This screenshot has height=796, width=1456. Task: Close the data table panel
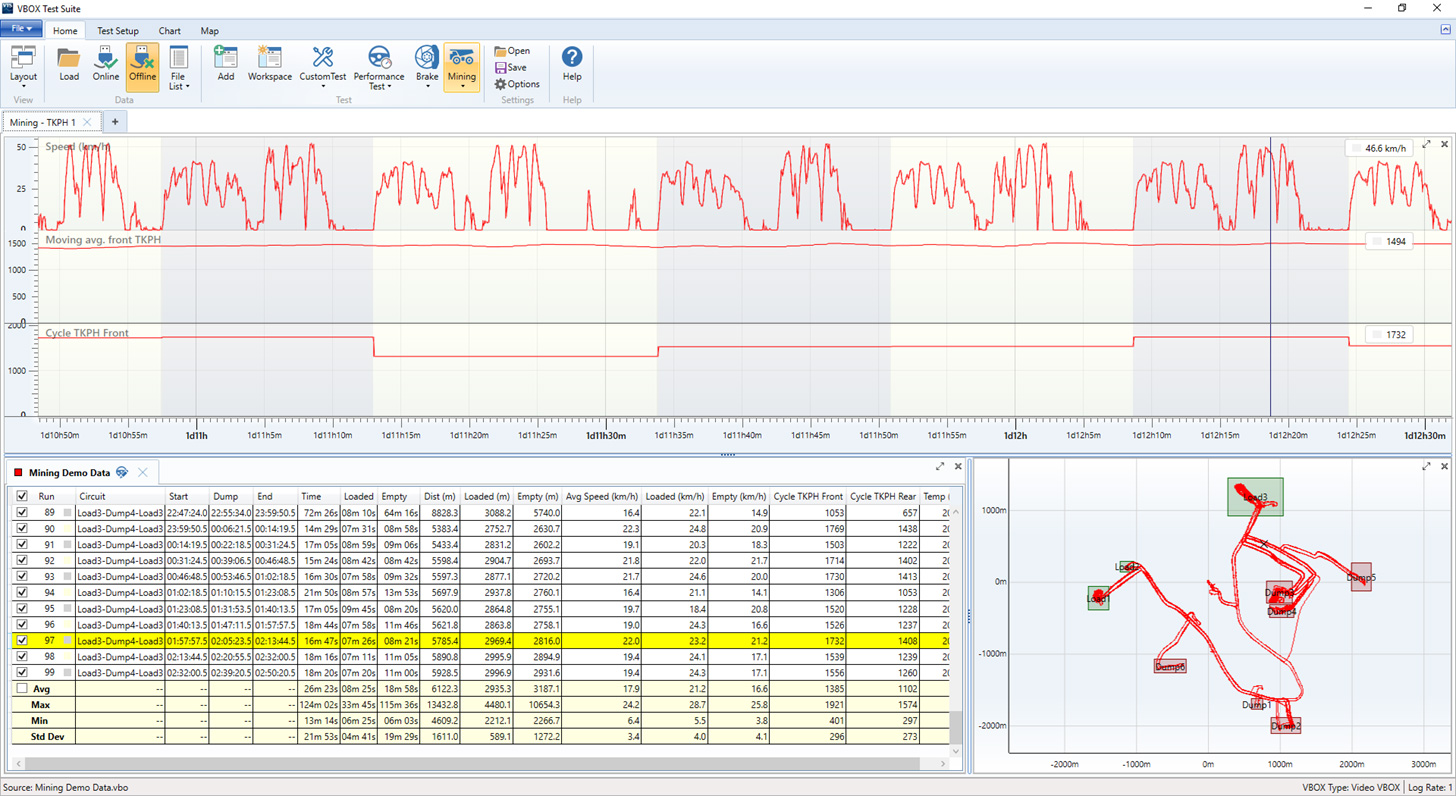[958, 466]
